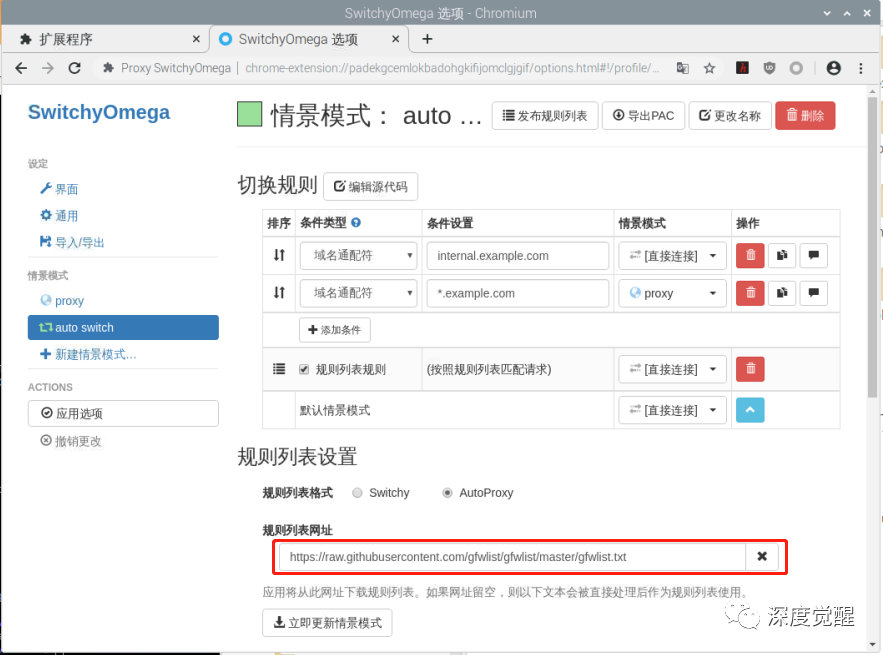The height and width of the screenshot is (655, 883).
Task: Click the 应用选项 button
Action: 123,413
